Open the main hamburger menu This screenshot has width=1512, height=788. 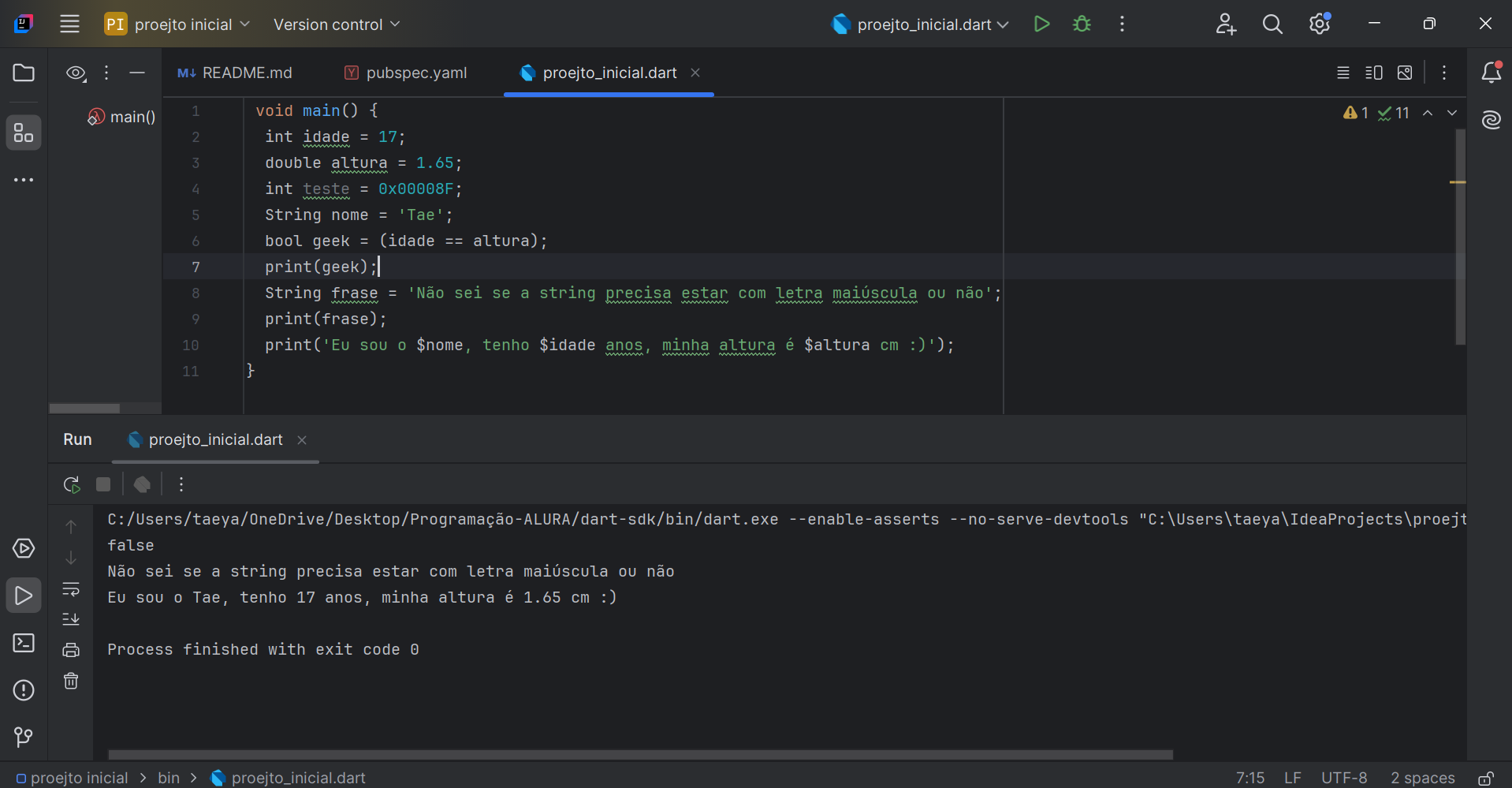pos(69,24)
